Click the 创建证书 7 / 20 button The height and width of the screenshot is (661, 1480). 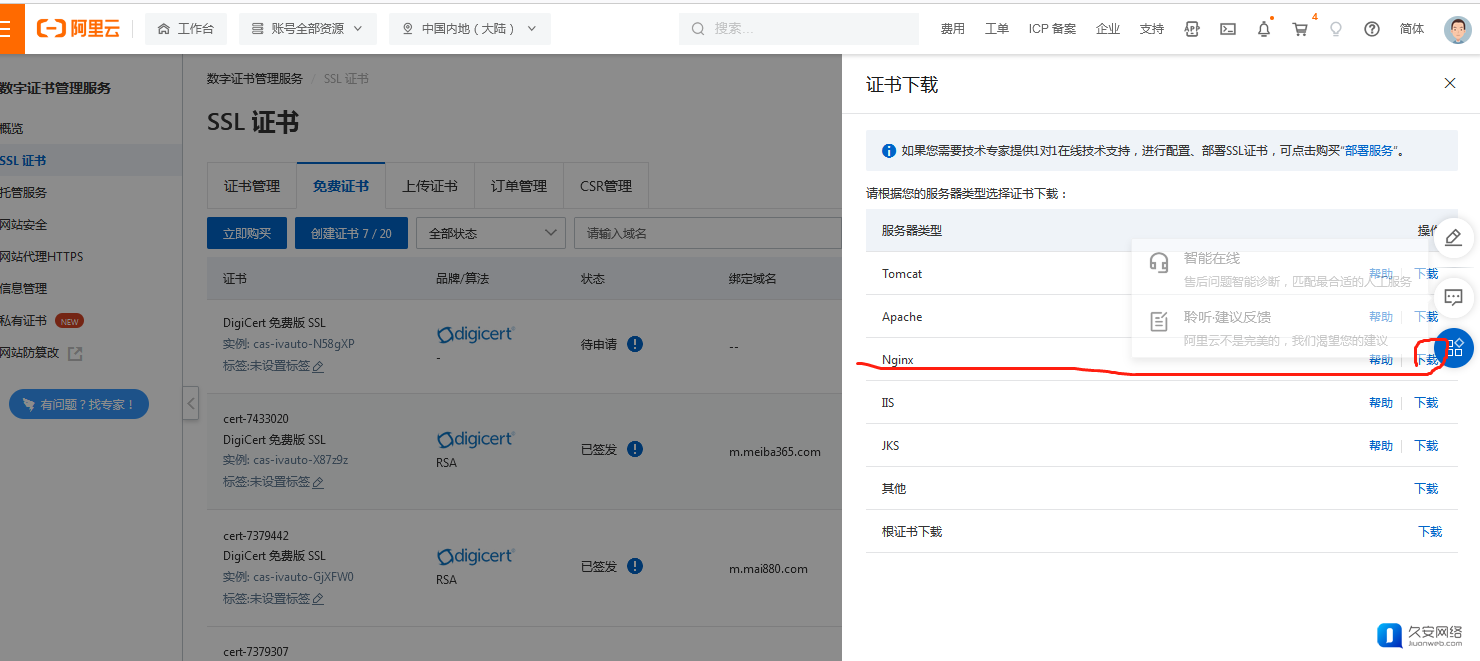click(351, 233)
